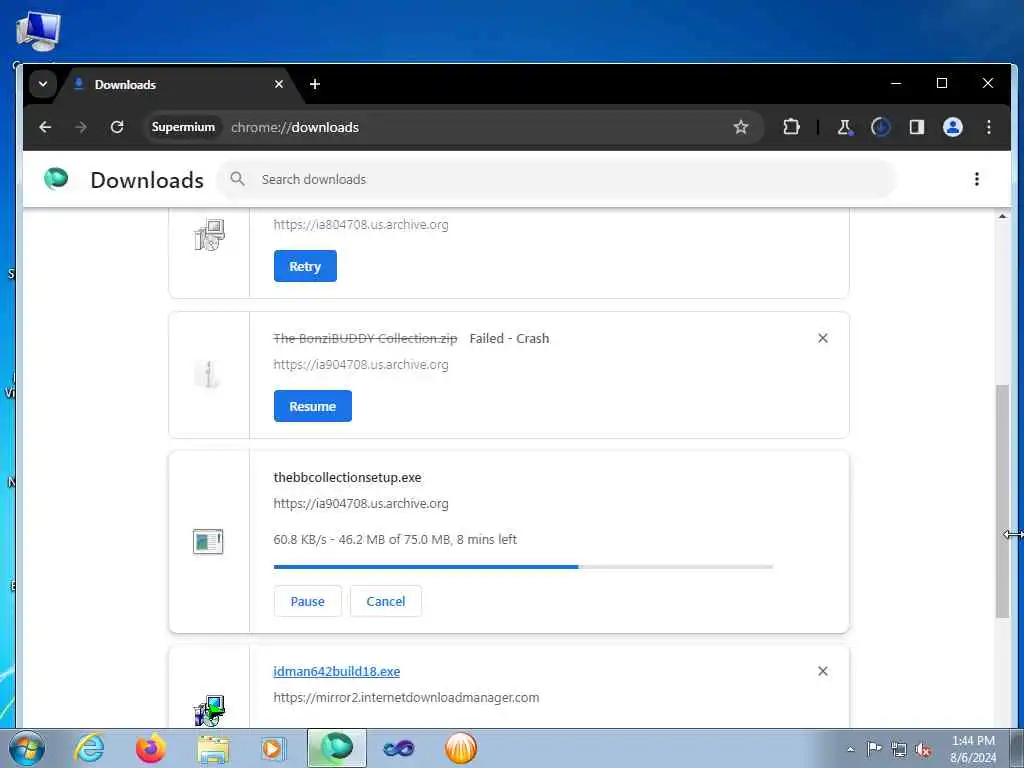The height and width of the screenshot is (768, 1024).
Task: Expand the tab search dropdown arrow
Action: pyautogui.click(x=43, y=84)
